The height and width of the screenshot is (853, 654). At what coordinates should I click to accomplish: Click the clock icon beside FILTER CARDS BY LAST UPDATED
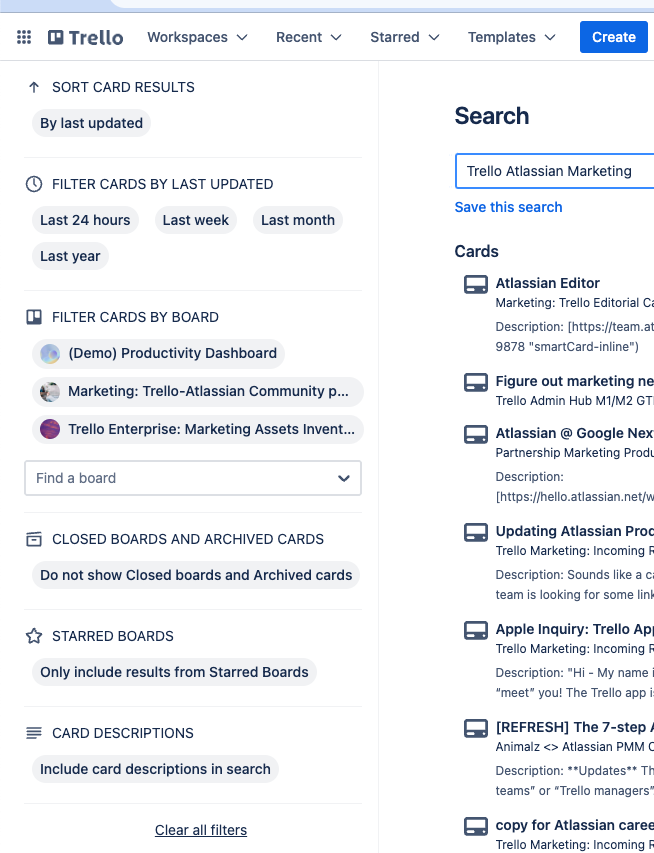(33, 184)
